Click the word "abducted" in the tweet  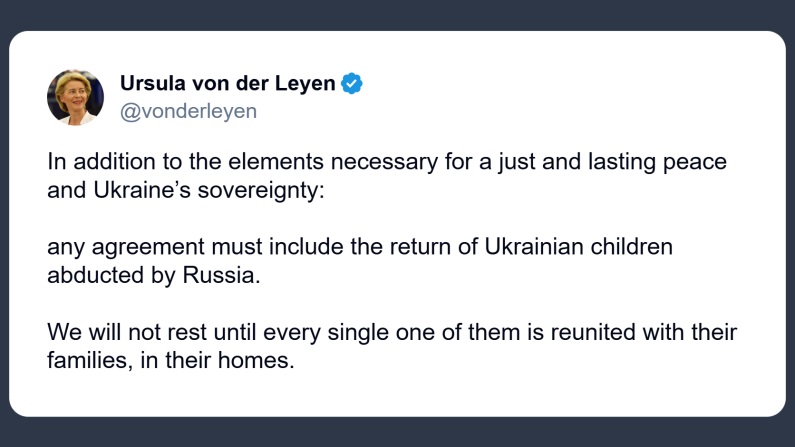89,275
